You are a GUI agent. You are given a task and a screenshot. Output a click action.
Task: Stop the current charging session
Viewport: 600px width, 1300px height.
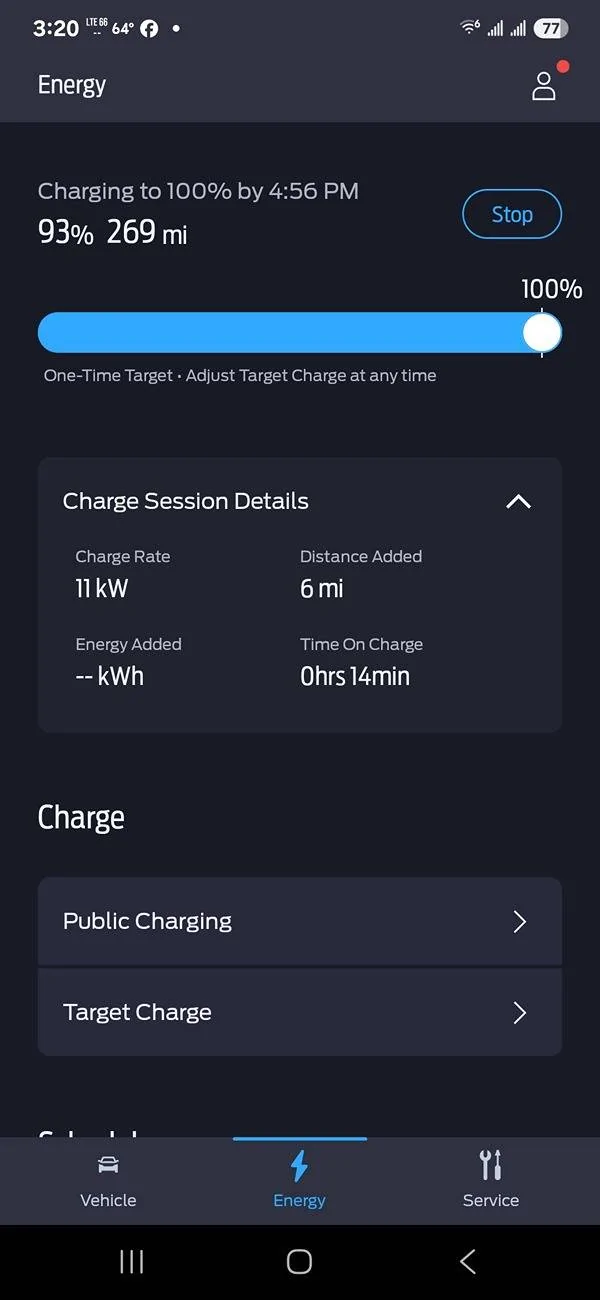[x=511, y=214]
